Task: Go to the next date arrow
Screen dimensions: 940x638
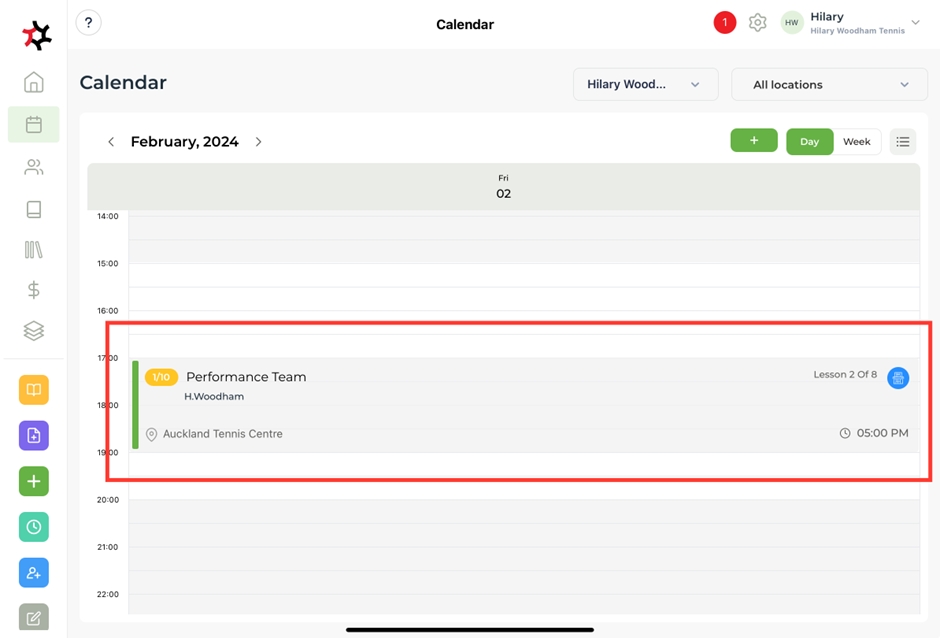Action: 259,142
